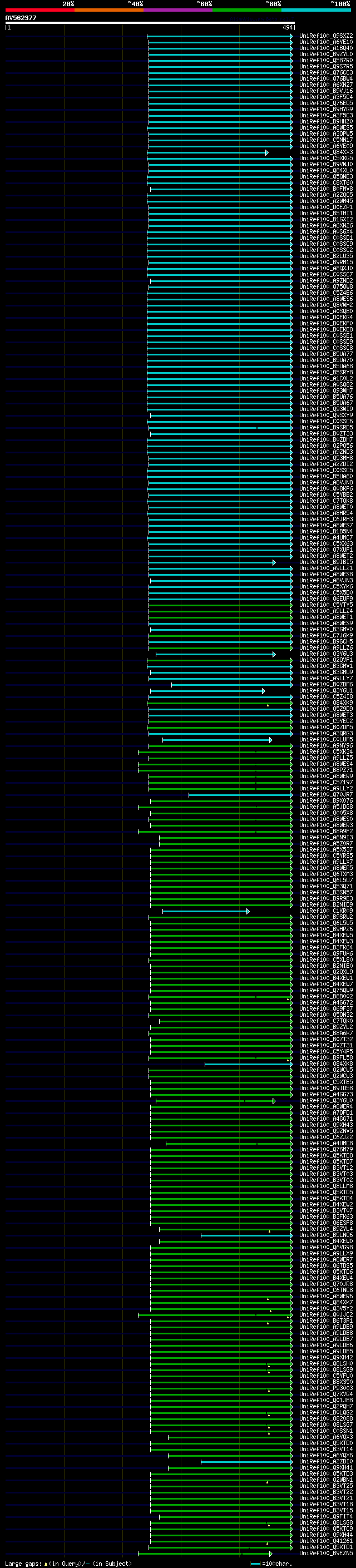Click hit label UniRef100_Q76CC3
Screen dimensions: 356x1568
326,72
